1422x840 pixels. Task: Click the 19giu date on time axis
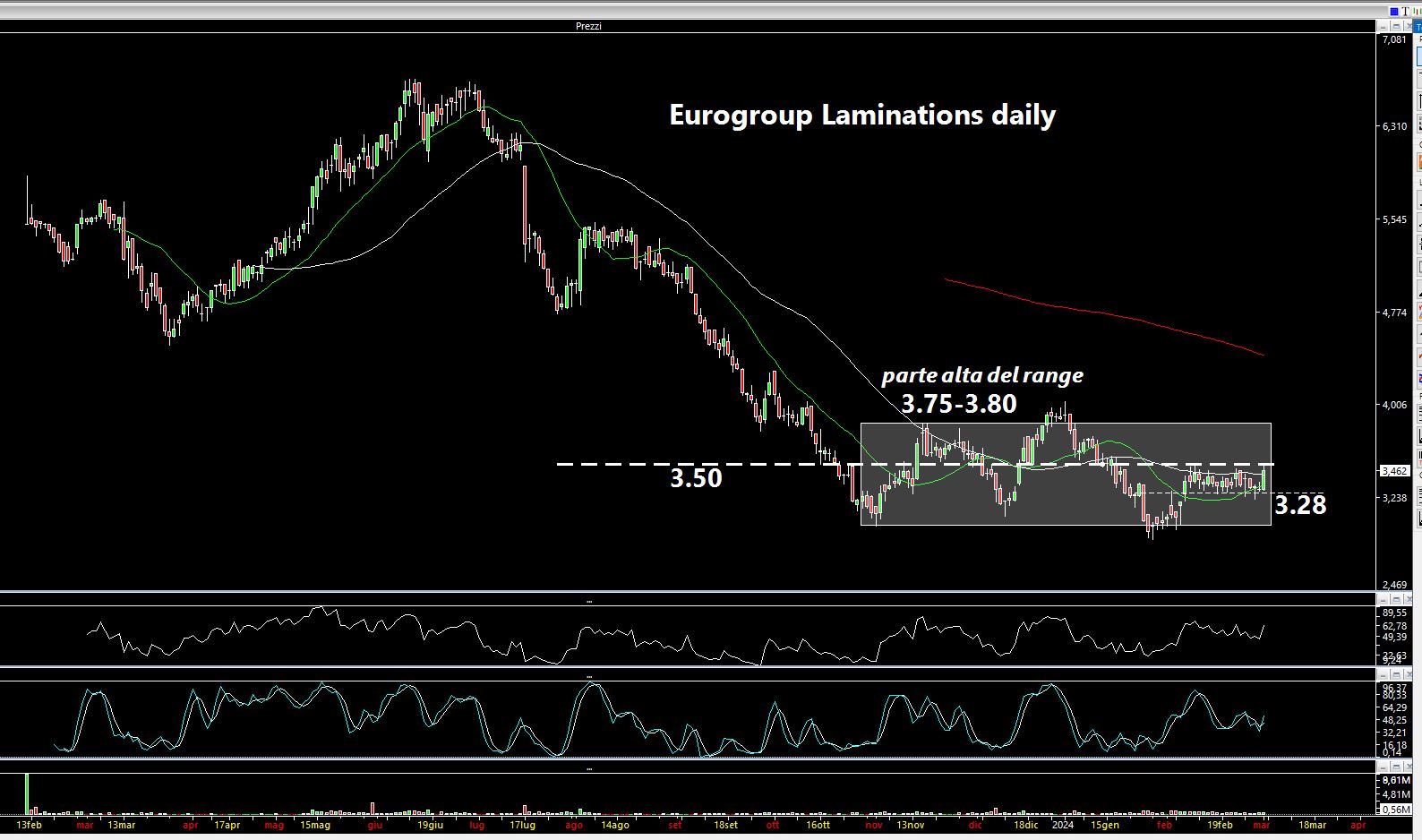pyautogui.click(x=430, y=825)
